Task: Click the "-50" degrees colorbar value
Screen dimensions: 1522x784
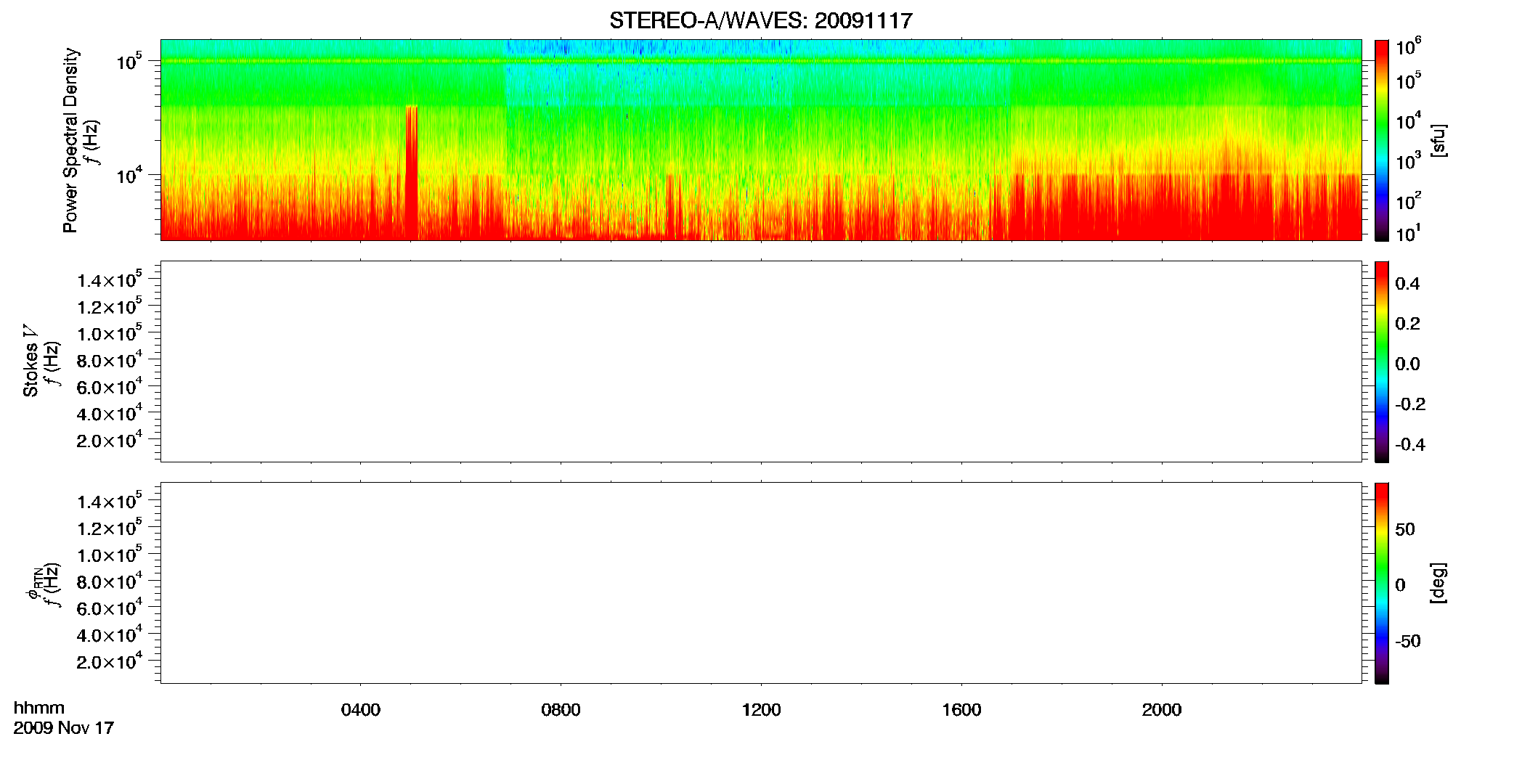Action: [1408, 641]
